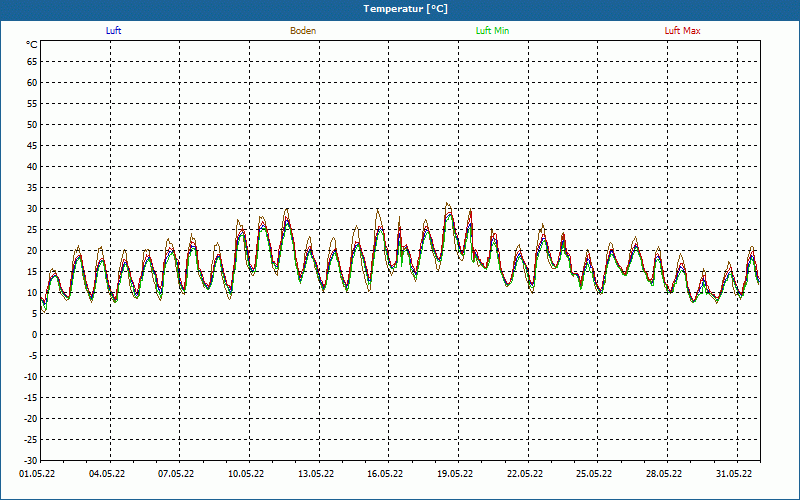Click the Temperatur [°C] chart title
Image resolution: width=800 pixels, height=500 pixels.
pos(406,9)
